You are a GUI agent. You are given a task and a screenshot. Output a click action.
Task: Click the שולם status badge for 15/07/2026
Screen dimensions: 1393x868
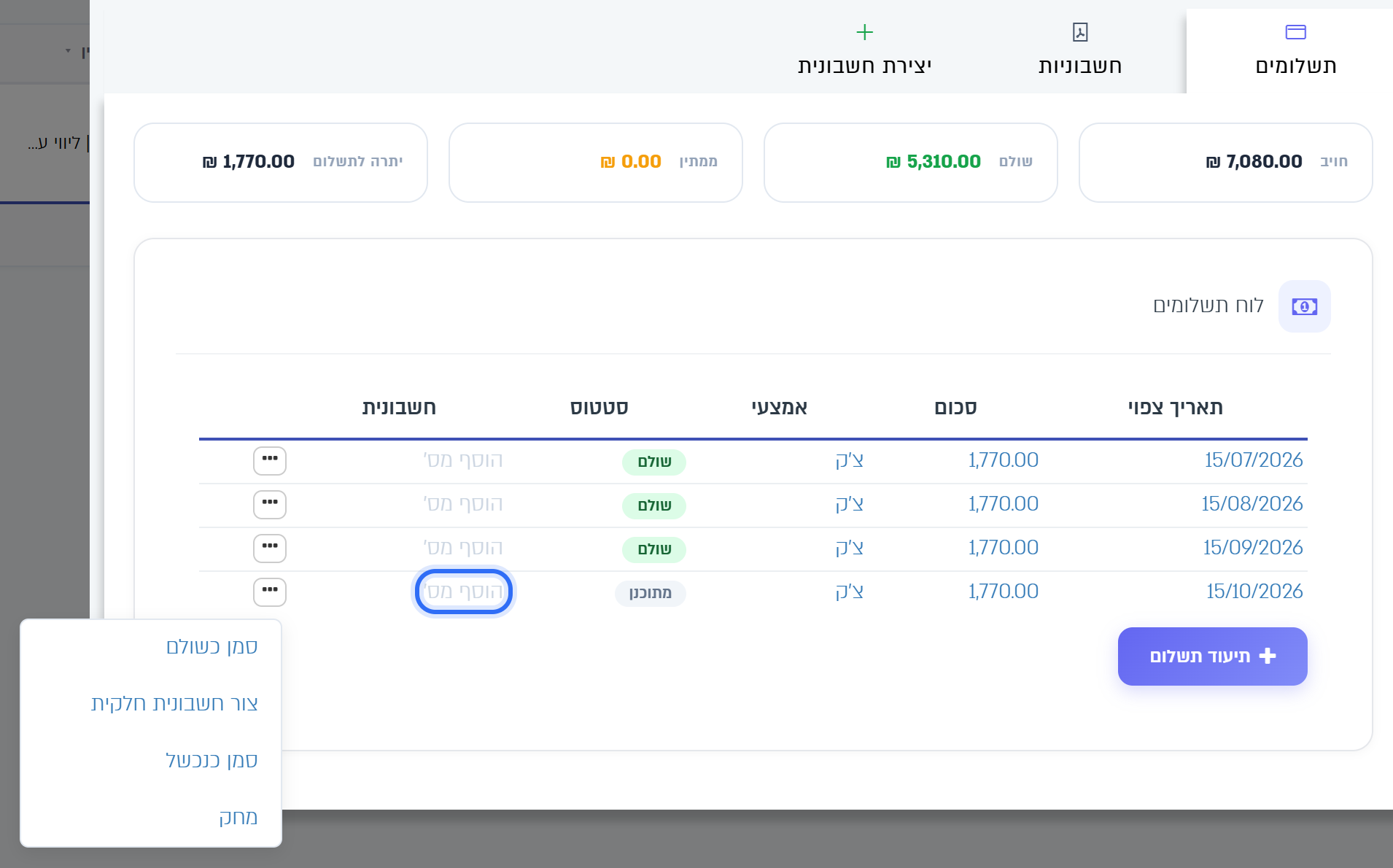pos(654,462)
